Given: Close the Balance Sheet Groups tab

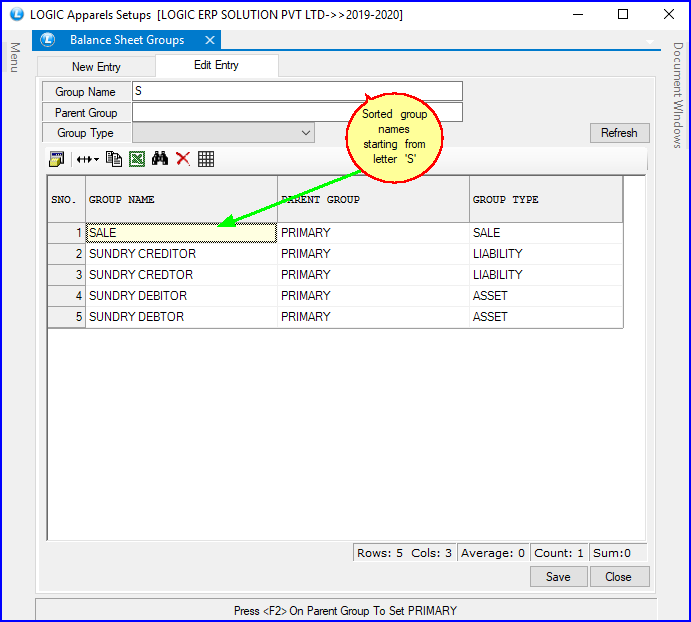Looking at the screenshot, I should (x=210, y=40).
